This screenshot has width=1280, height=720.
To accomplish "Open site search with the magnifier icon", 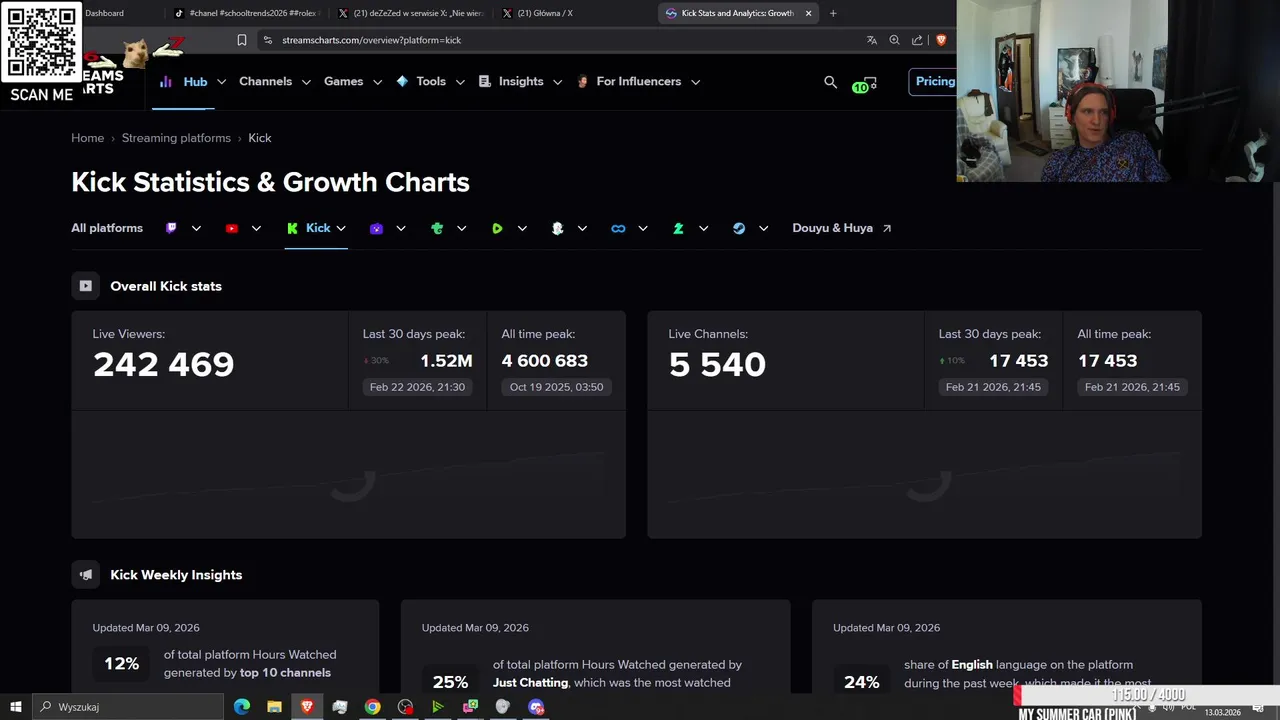I will pos(830,82).
